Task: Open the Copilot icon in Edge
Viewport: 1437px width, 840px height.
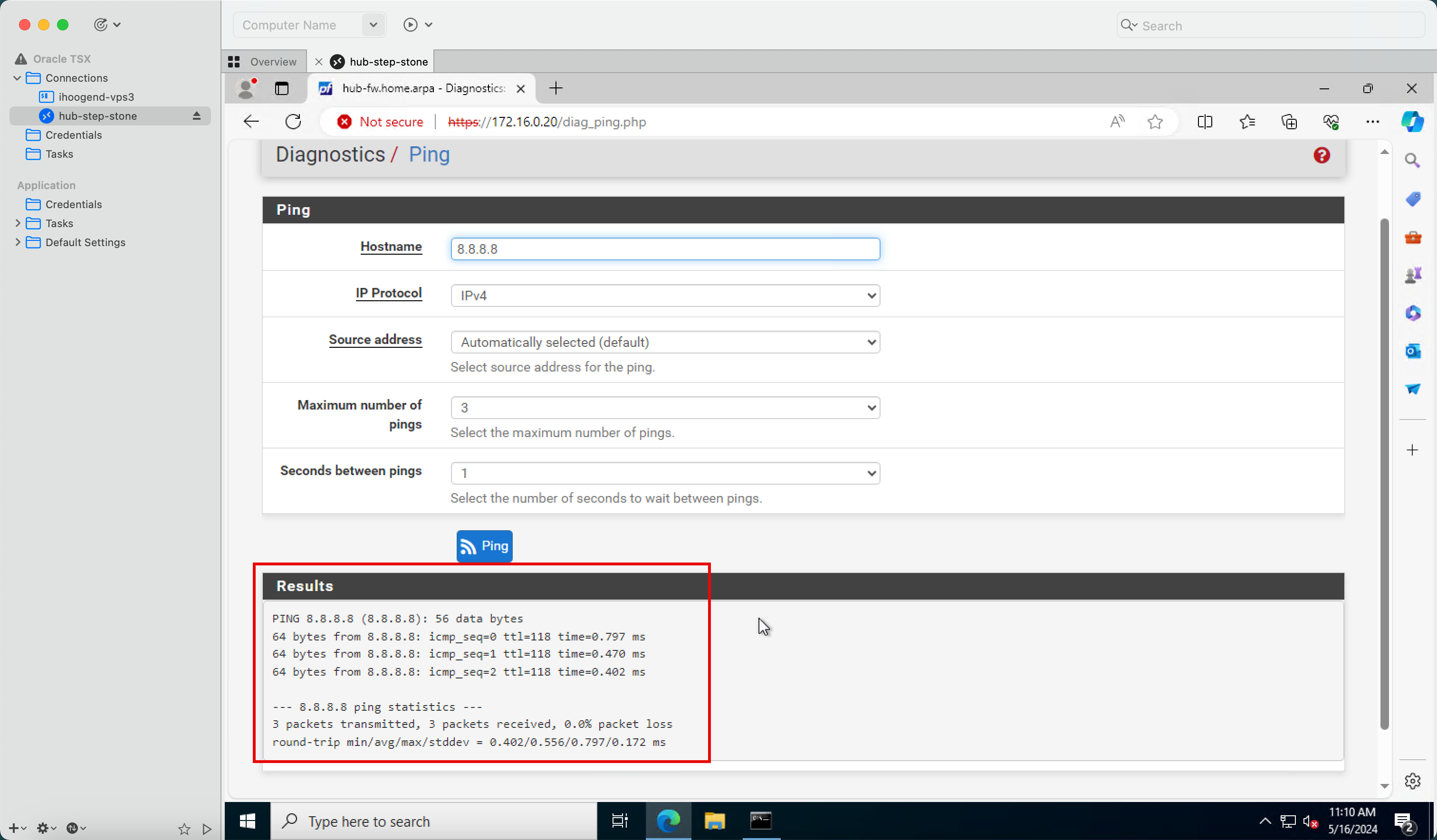Action: pyautogui.click(x=1412, y=122)
